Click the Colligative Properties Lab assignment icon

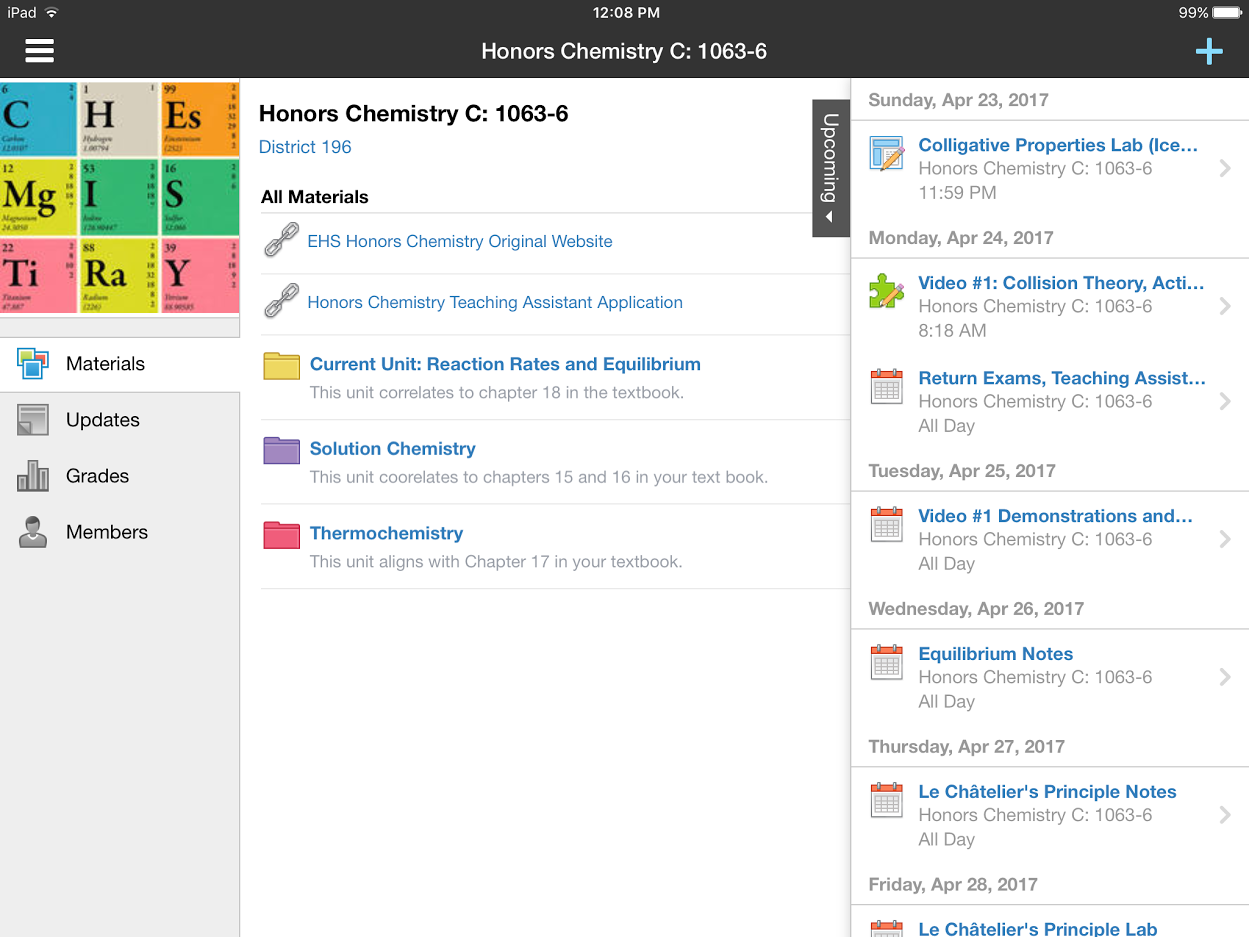pos(887,153)
